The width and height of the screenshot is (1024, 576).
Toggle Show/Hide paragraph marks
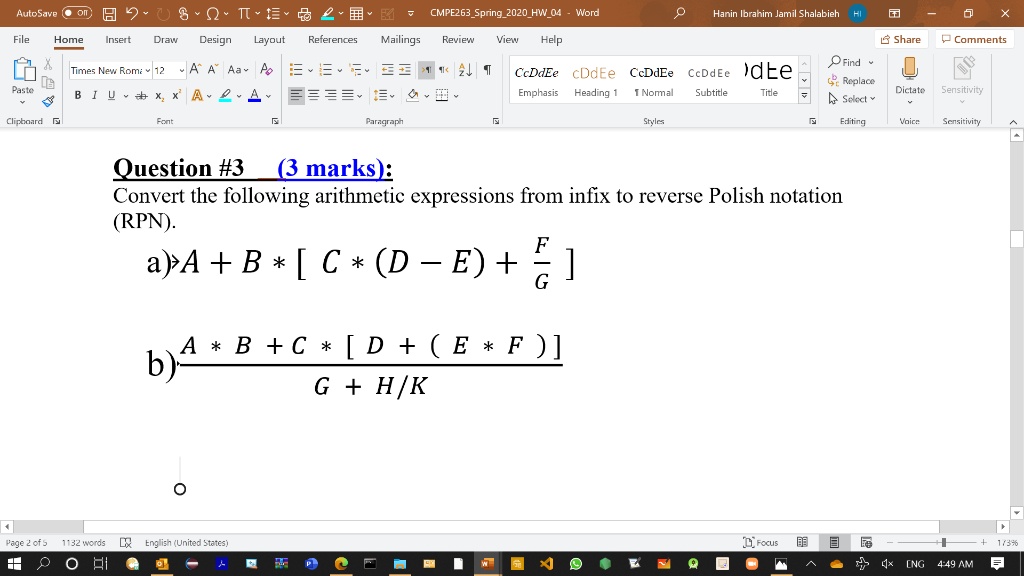486,70
